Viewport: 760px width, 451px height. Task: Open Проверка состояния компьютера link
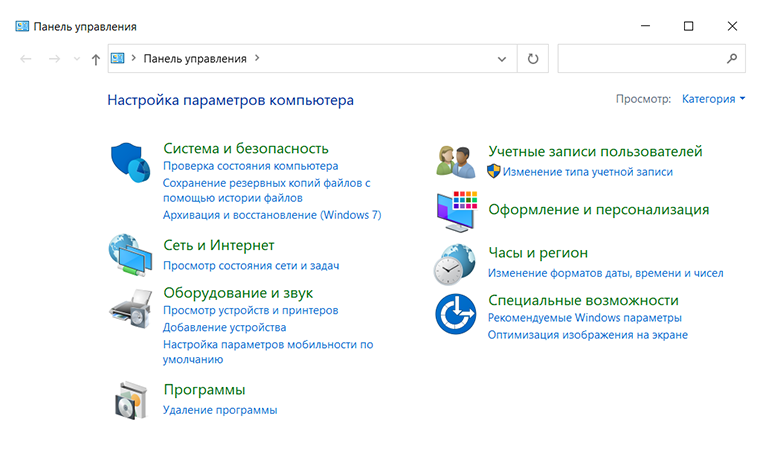[x=251, y=166]
